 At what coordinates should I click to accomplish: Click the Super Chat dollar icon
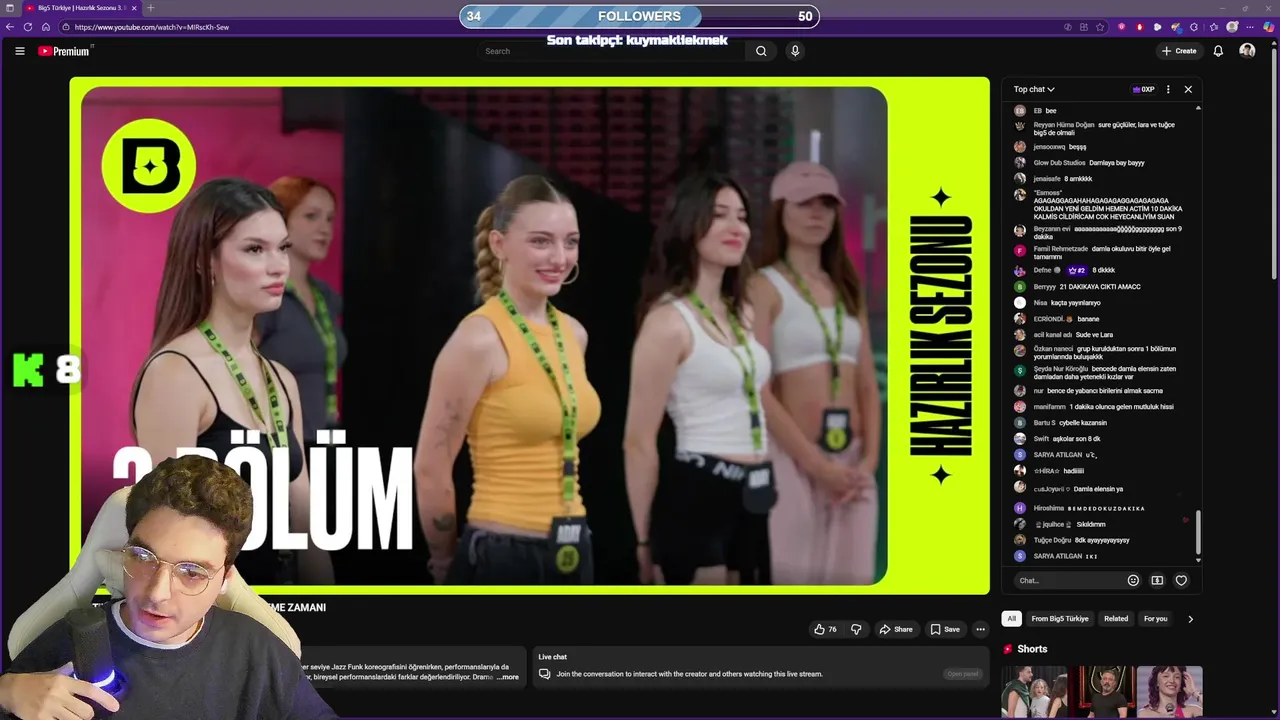(1157, 580)
